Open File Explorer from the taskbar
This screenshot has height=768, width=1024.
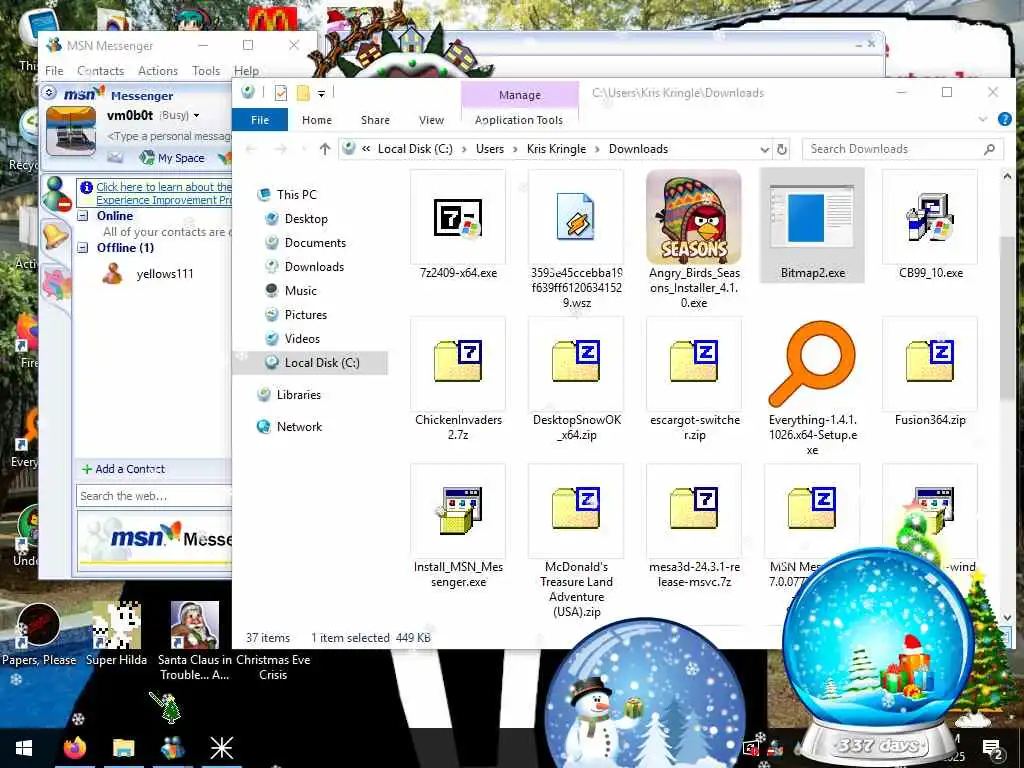pos(123,748)
